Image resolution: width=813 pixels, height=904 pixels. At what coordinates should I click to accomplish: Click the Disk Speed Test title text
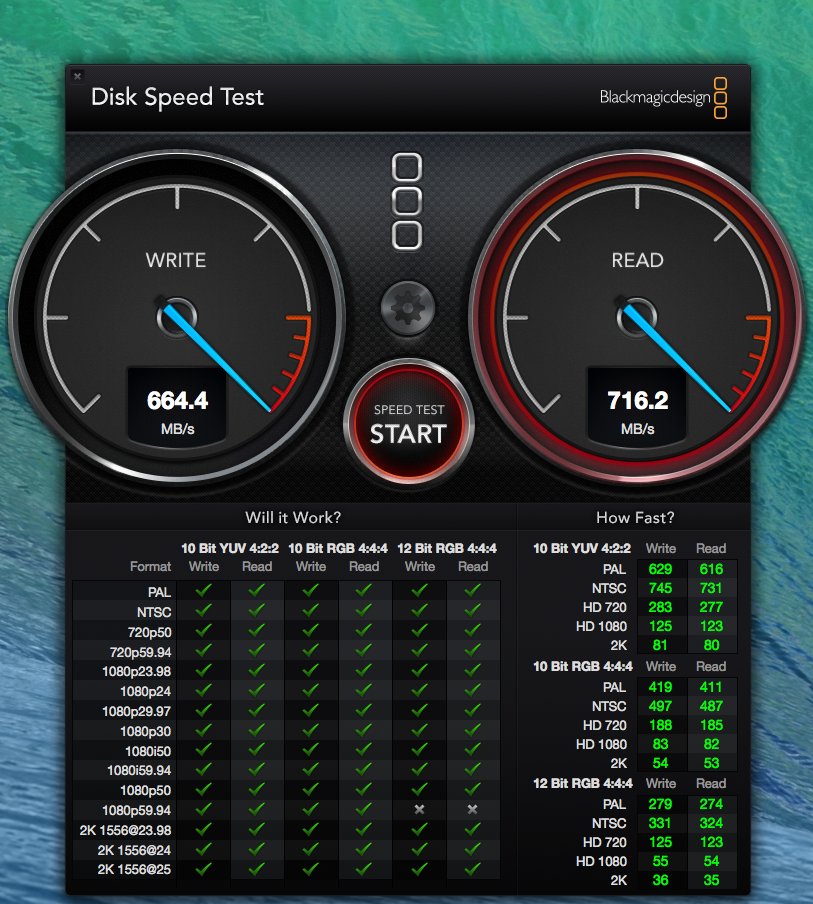[177, 97]
